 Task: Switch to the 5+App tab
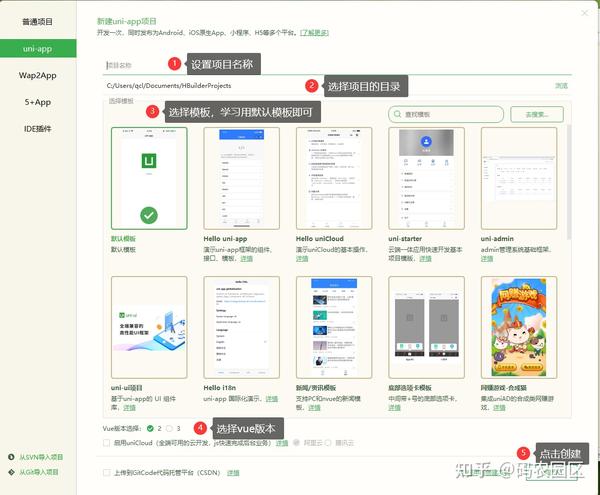pyautogui.click(x=38, y=102)
